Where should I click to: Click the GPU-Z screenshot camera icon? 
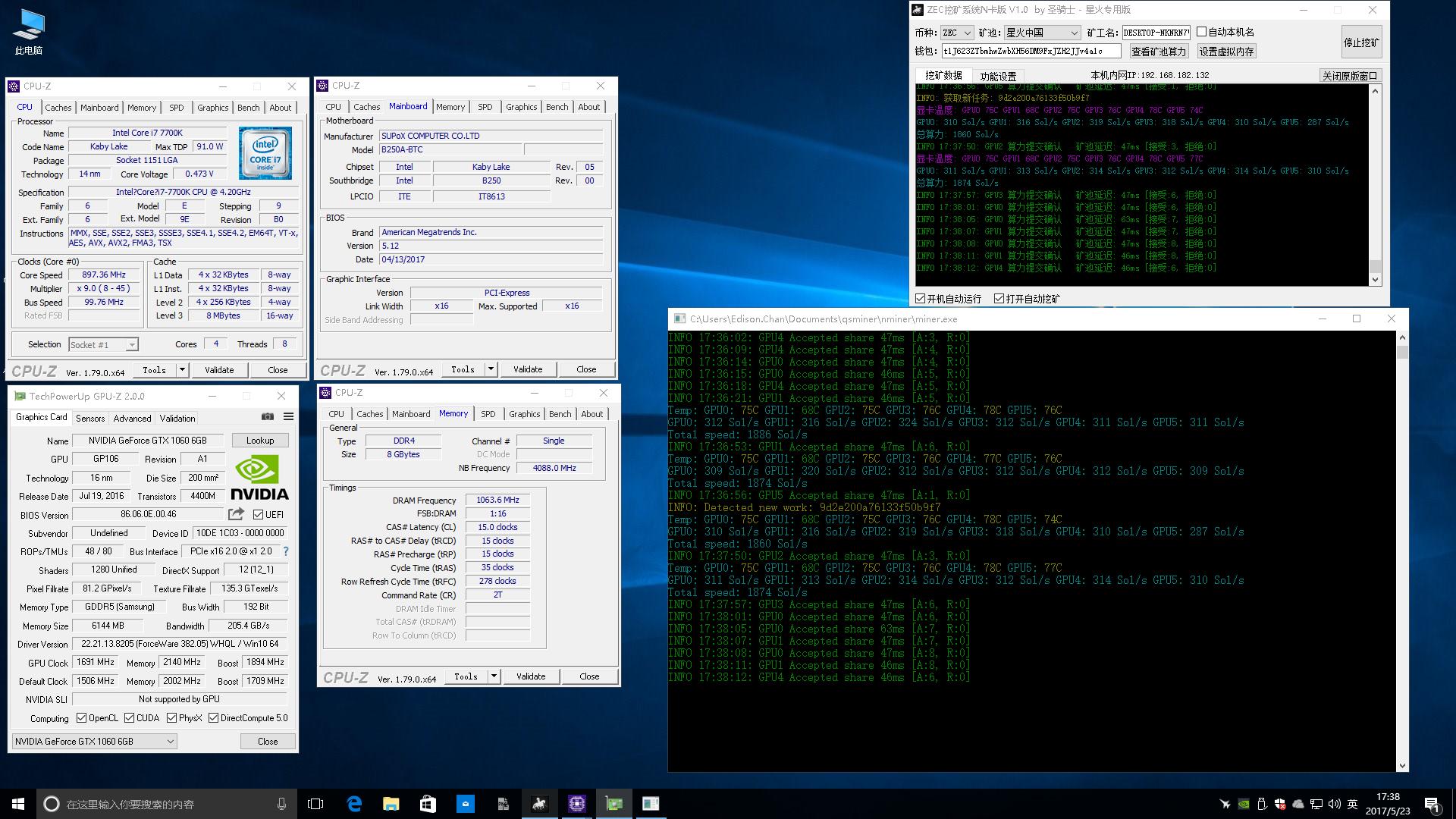click(267, 416)
